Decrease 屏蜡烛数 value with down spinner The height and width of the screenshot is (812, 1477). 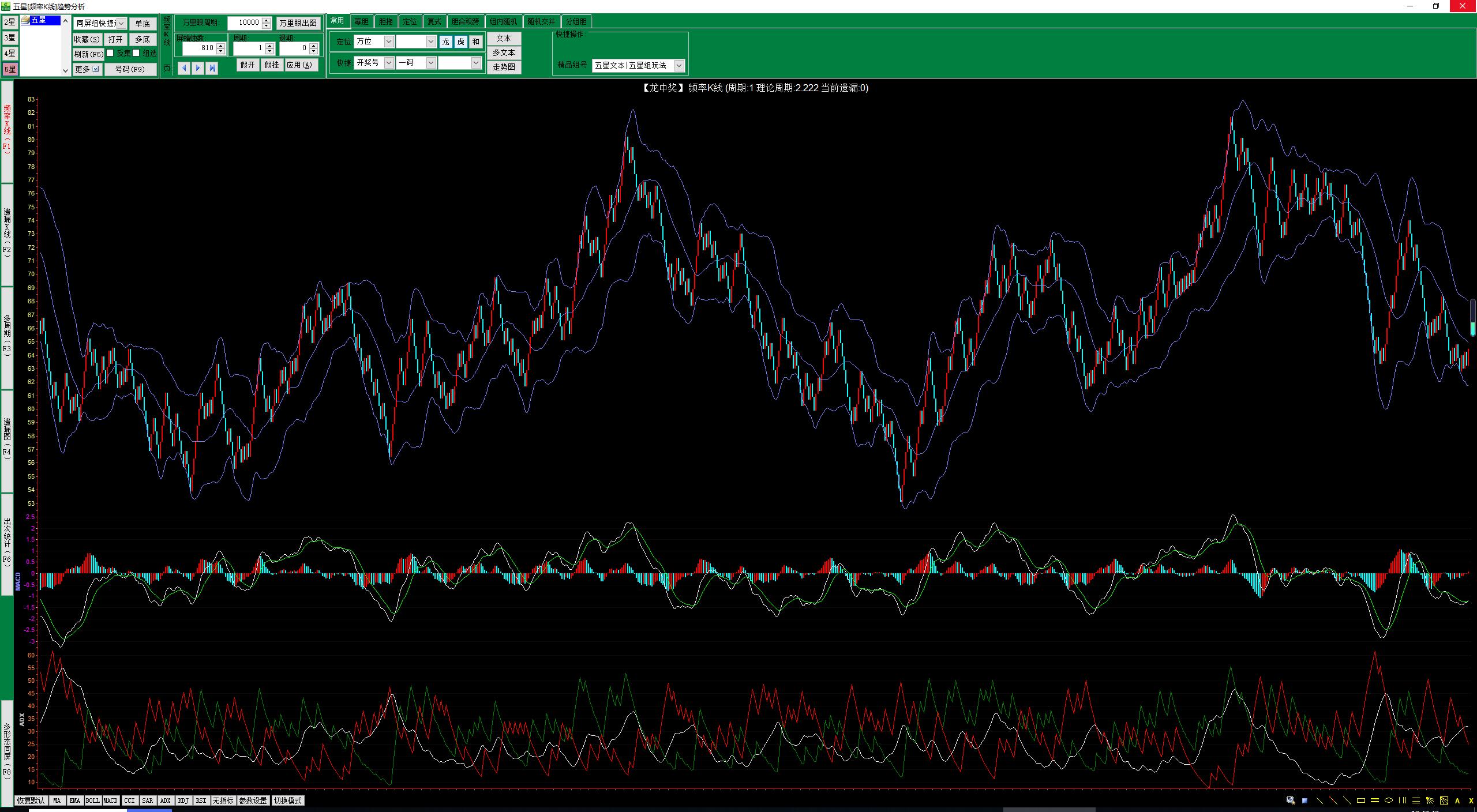[x=221, y=51]
